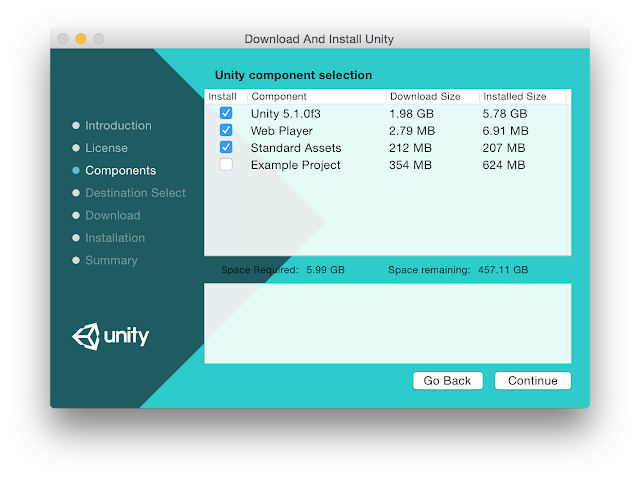Click the 207 MB installed size cell
Image resolution: width=640 pixels, height=480 pixels.
(x=504, y=148)
